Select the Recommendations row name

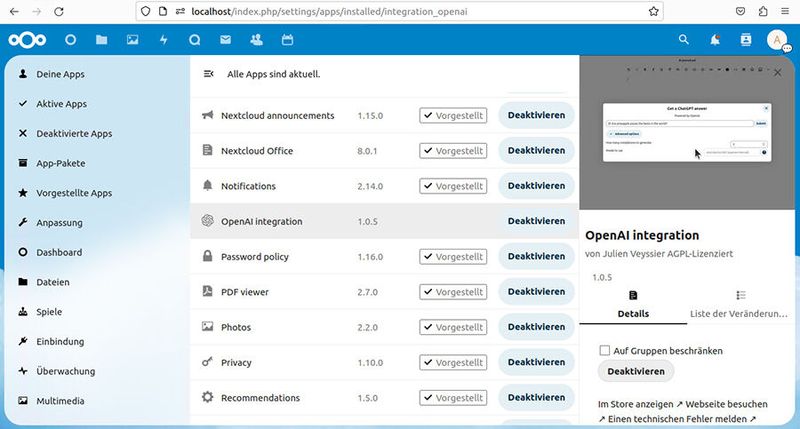pos(260,398)
